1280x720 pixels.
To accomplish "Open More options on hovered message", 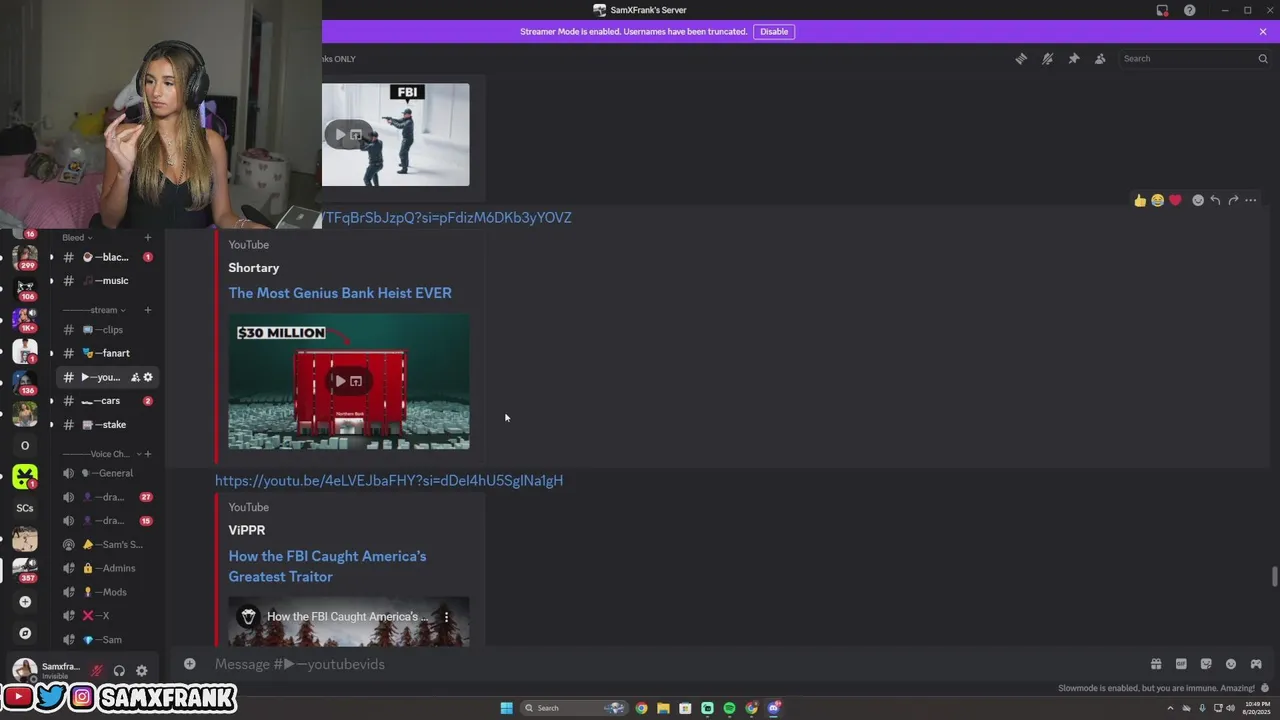I will (x=1251, y=200).
